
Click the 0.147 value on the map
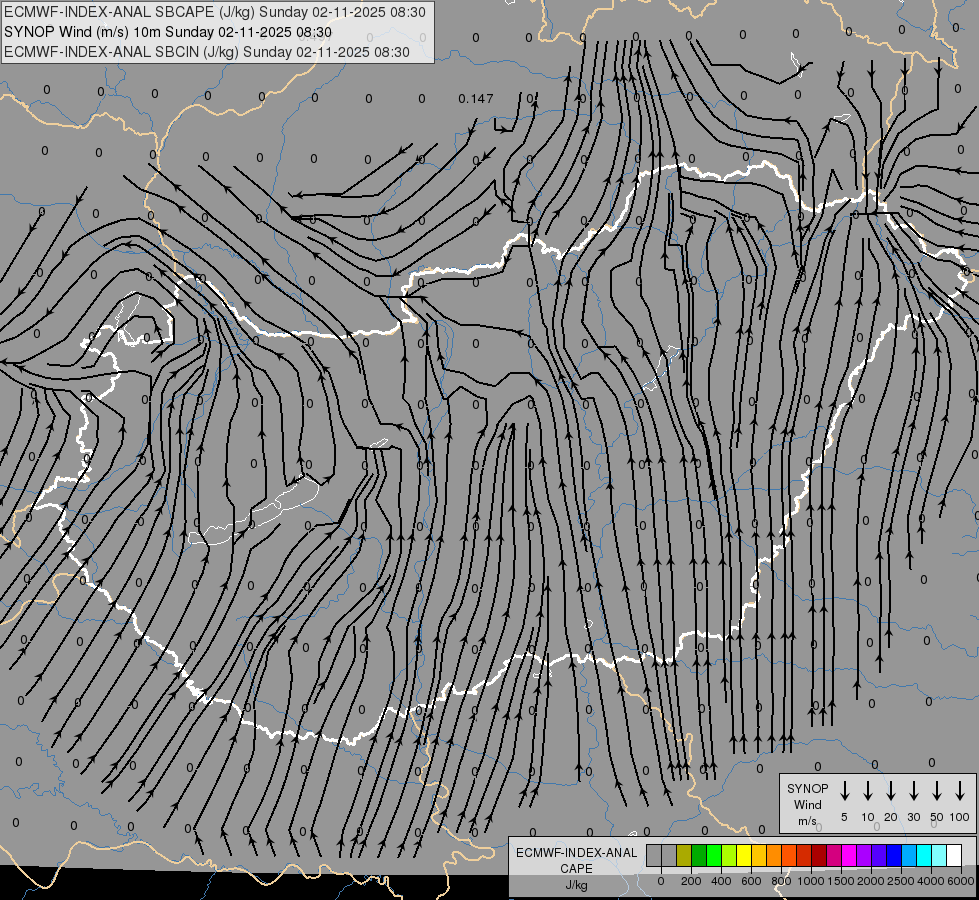[x=476, y=99]
